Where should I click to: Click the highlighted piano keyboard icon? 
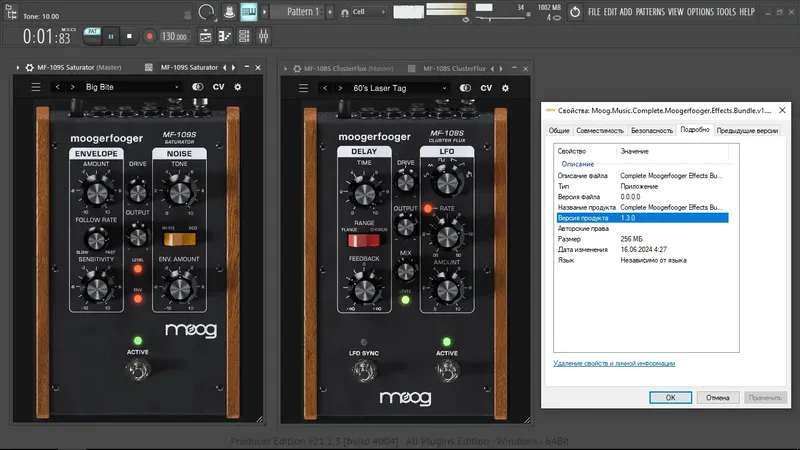(x=248, y=12)
